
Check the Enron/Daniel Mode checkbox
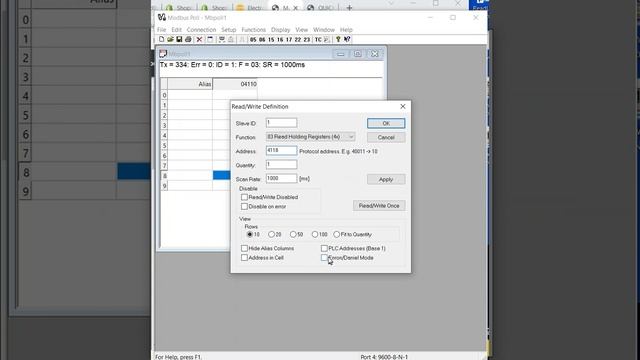(x=324, y=258)
